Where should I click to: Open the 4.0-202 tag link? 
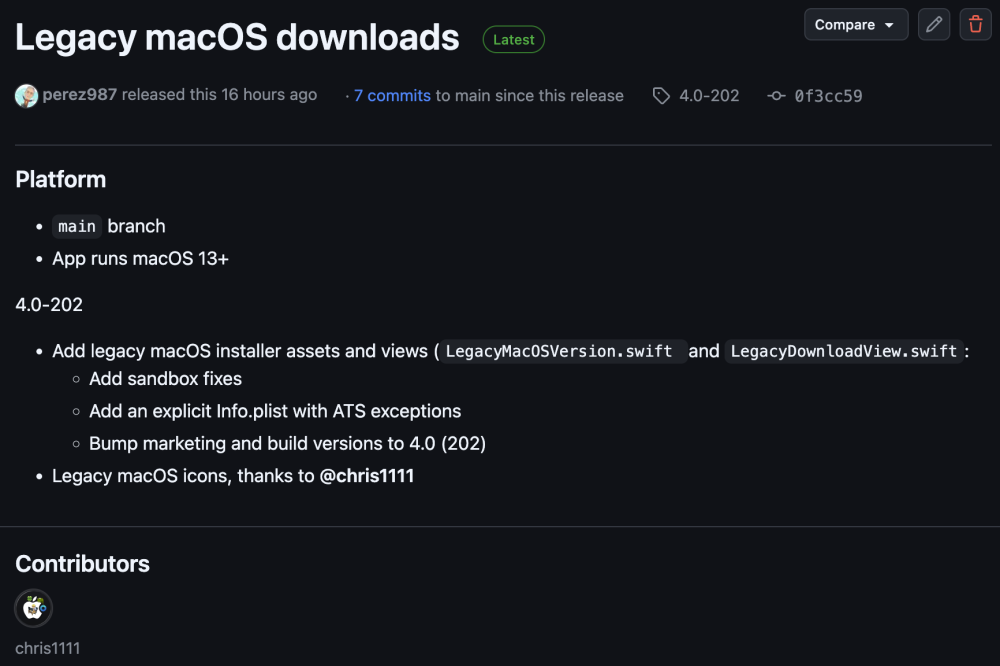click(x=709, y=96)
